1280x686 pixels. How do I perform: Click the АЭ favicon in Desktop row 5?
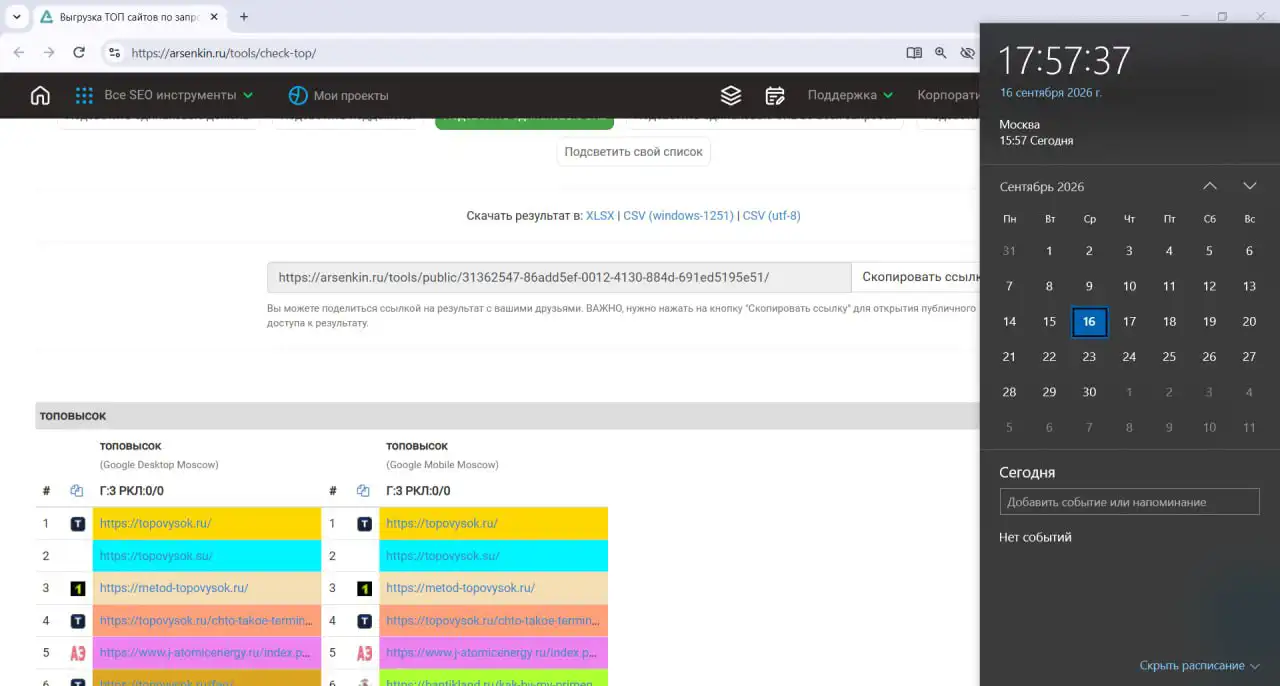pos(78,653)
